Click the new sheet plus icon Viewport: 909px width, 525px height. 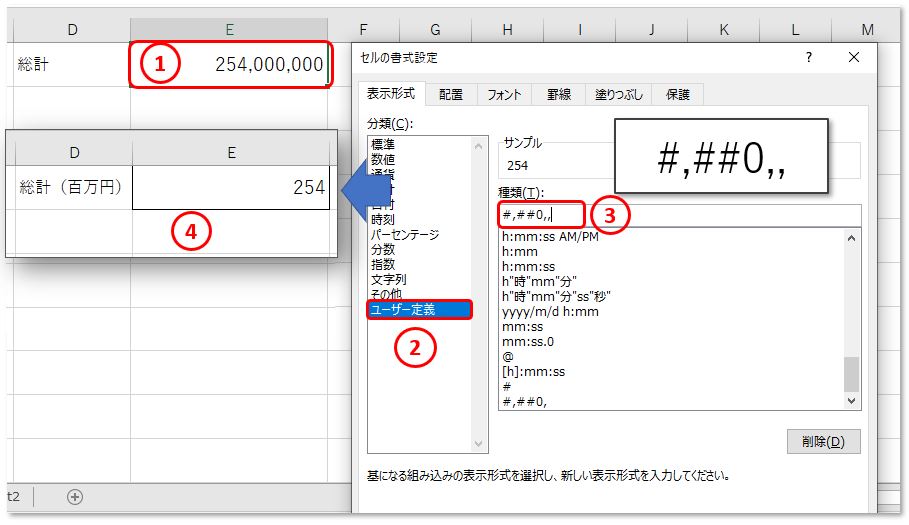coord(75,497)
